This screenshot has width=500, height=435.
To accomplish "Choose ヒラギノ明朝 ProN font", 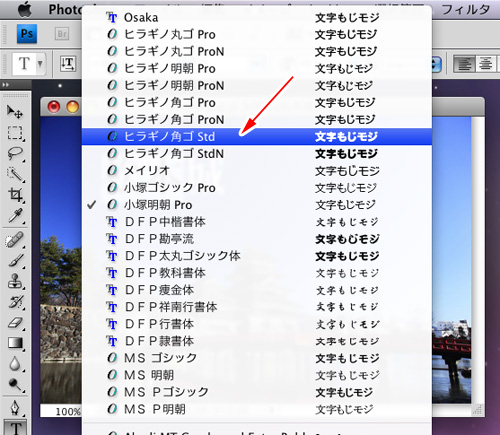I will click(257, 85).
